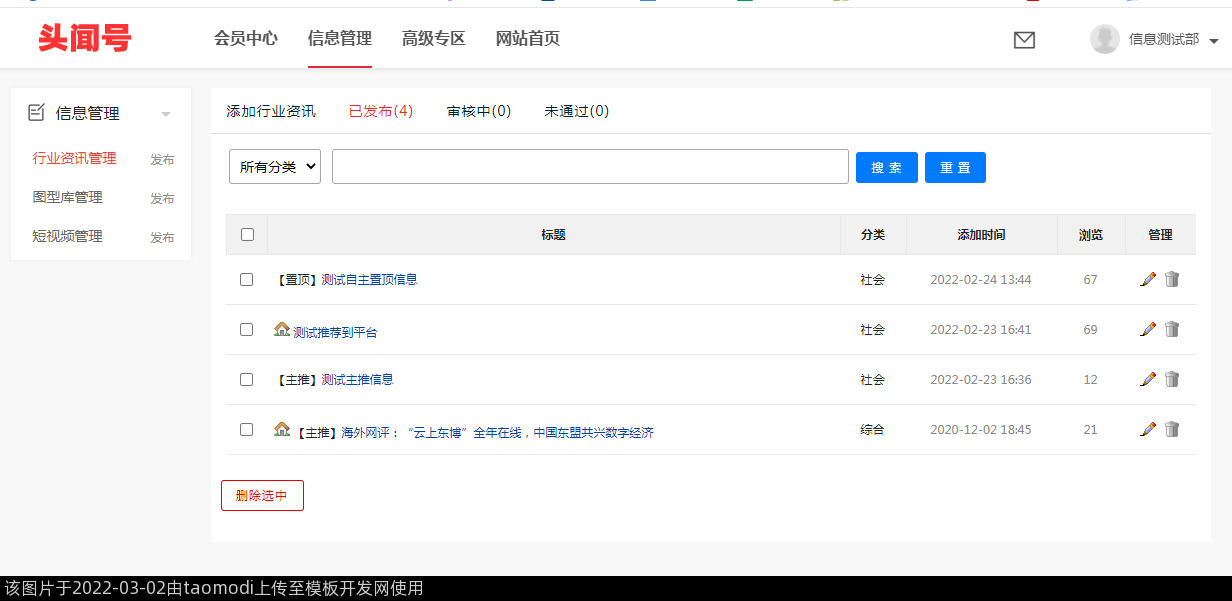The height and width of the screenshot is (601, 1232).
Task: Click the blue 搜索 button
Action: pyautogui.click(x=886, y=167)
